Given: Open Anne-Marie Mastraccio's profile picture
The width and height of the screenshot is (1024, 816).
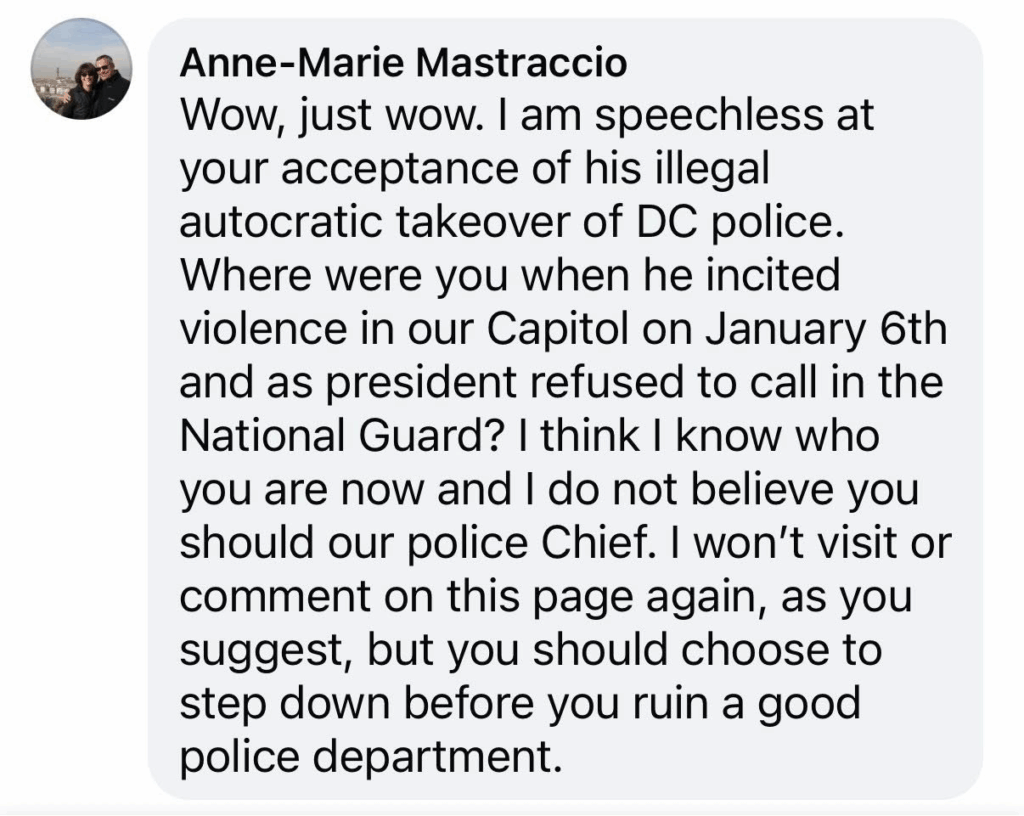Looking at the screenshot, I should click(81, 69).
